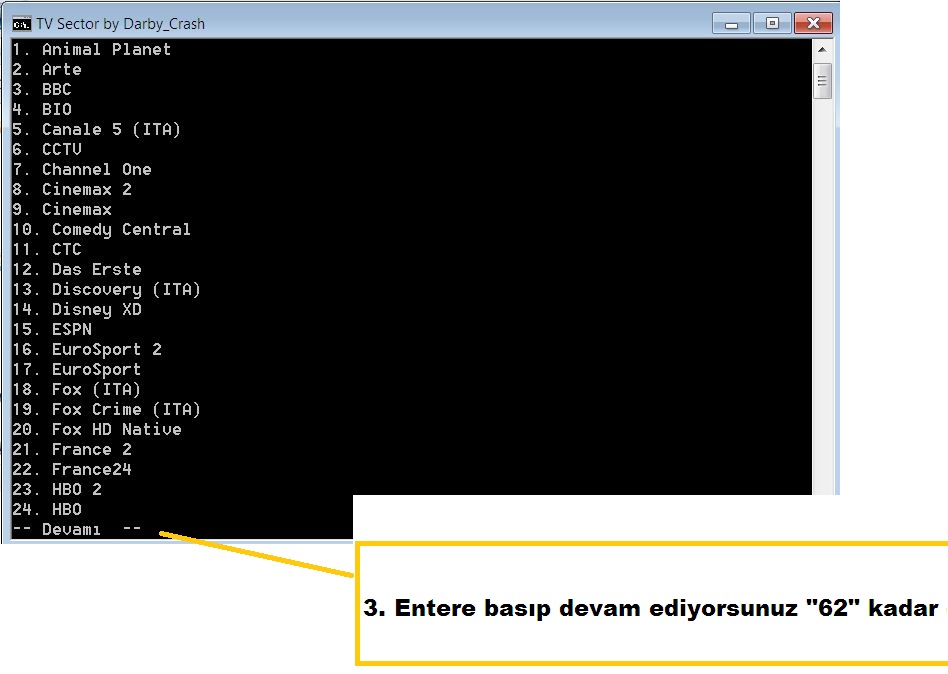Click the line '15. ESPN'
948x674 pixels.
coord(52,329)
